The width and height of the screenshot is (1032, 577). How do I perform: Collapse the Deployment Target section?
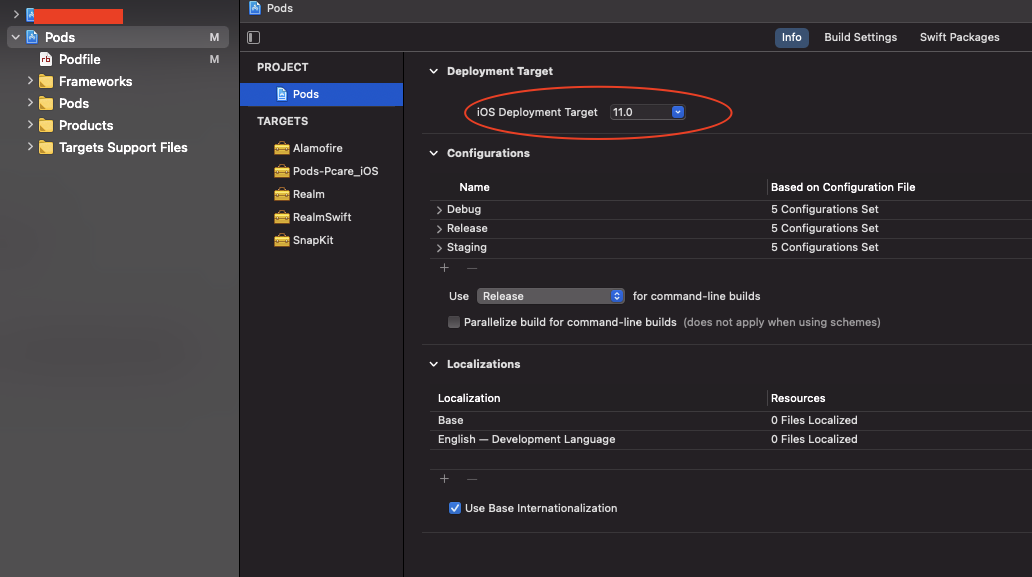[x=433, y=71]
